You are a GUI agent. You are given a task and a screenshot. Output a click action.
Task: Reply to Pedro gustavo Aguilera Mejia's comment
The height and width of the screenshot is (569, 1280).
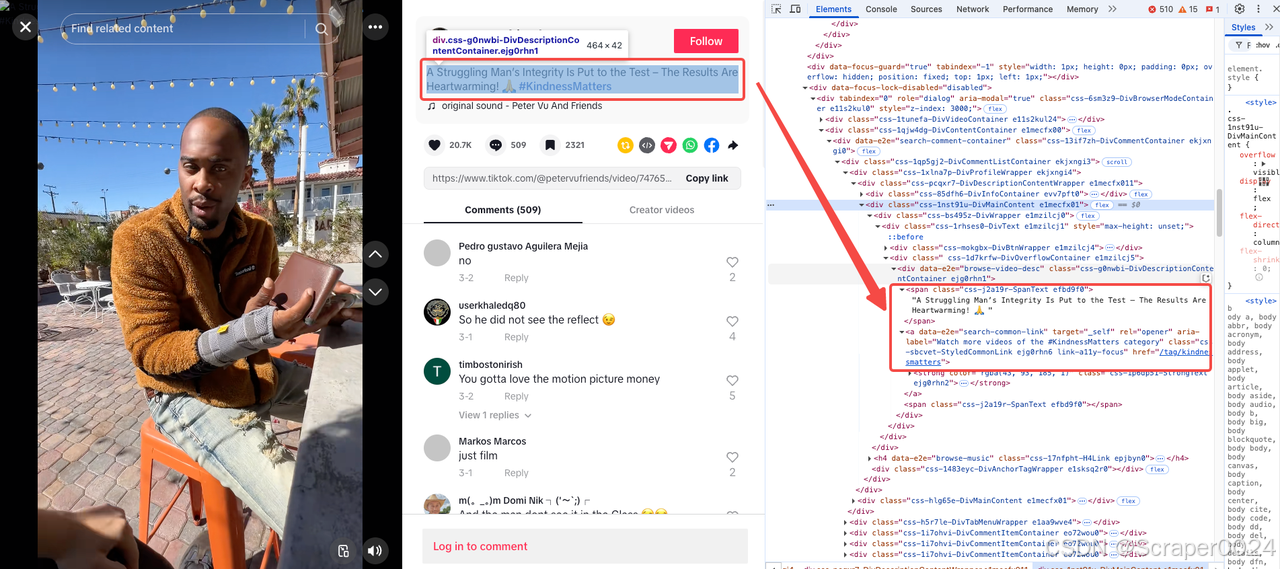[x=516, y=278]
